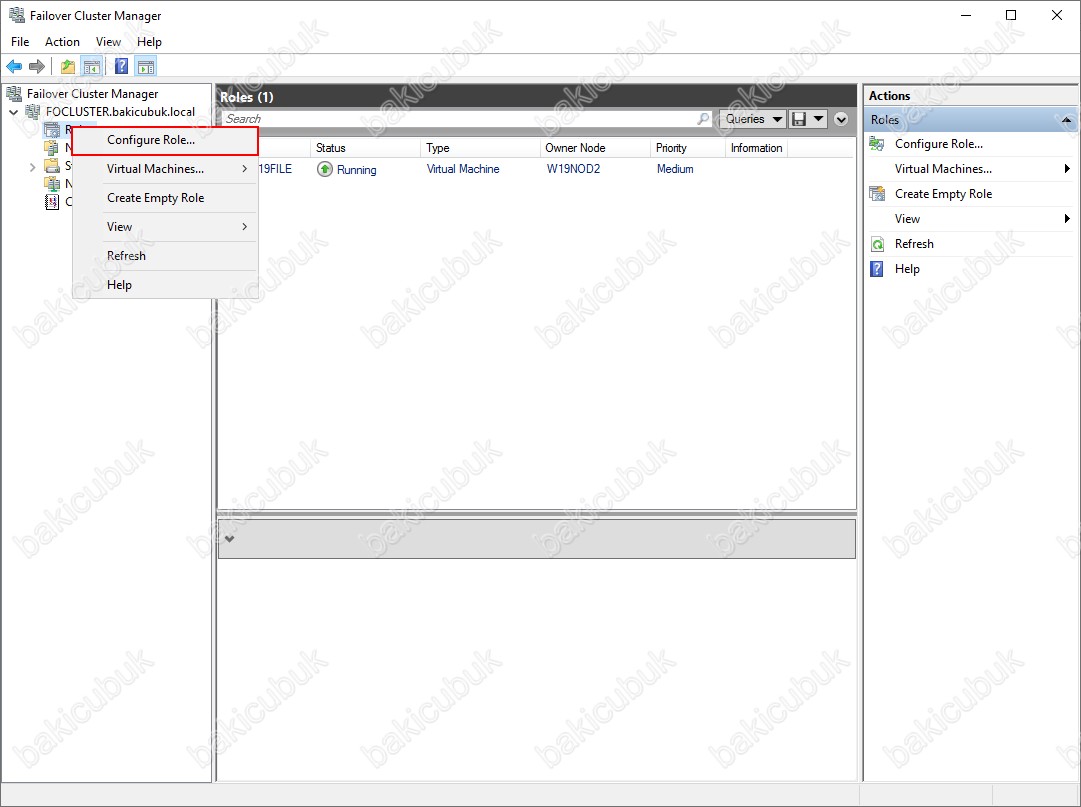Choose Refresh in the context menu
Viewport: 1081px width, 807px height.
(x=165, y=256)
